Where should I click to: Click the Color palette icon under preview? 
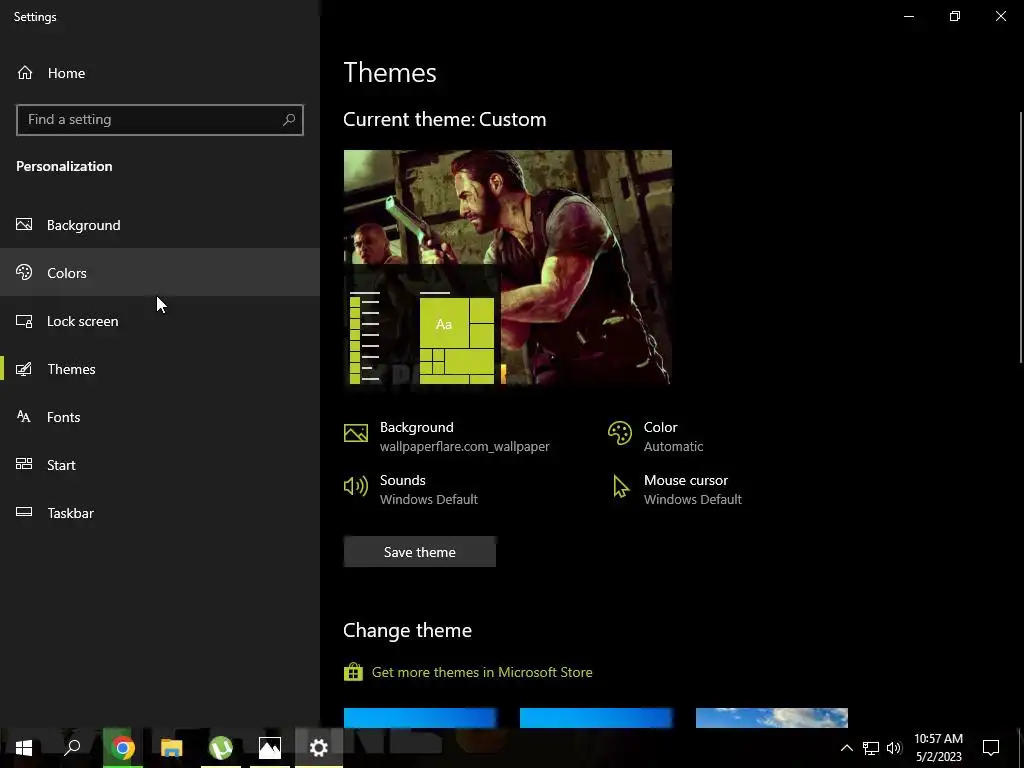620,433
